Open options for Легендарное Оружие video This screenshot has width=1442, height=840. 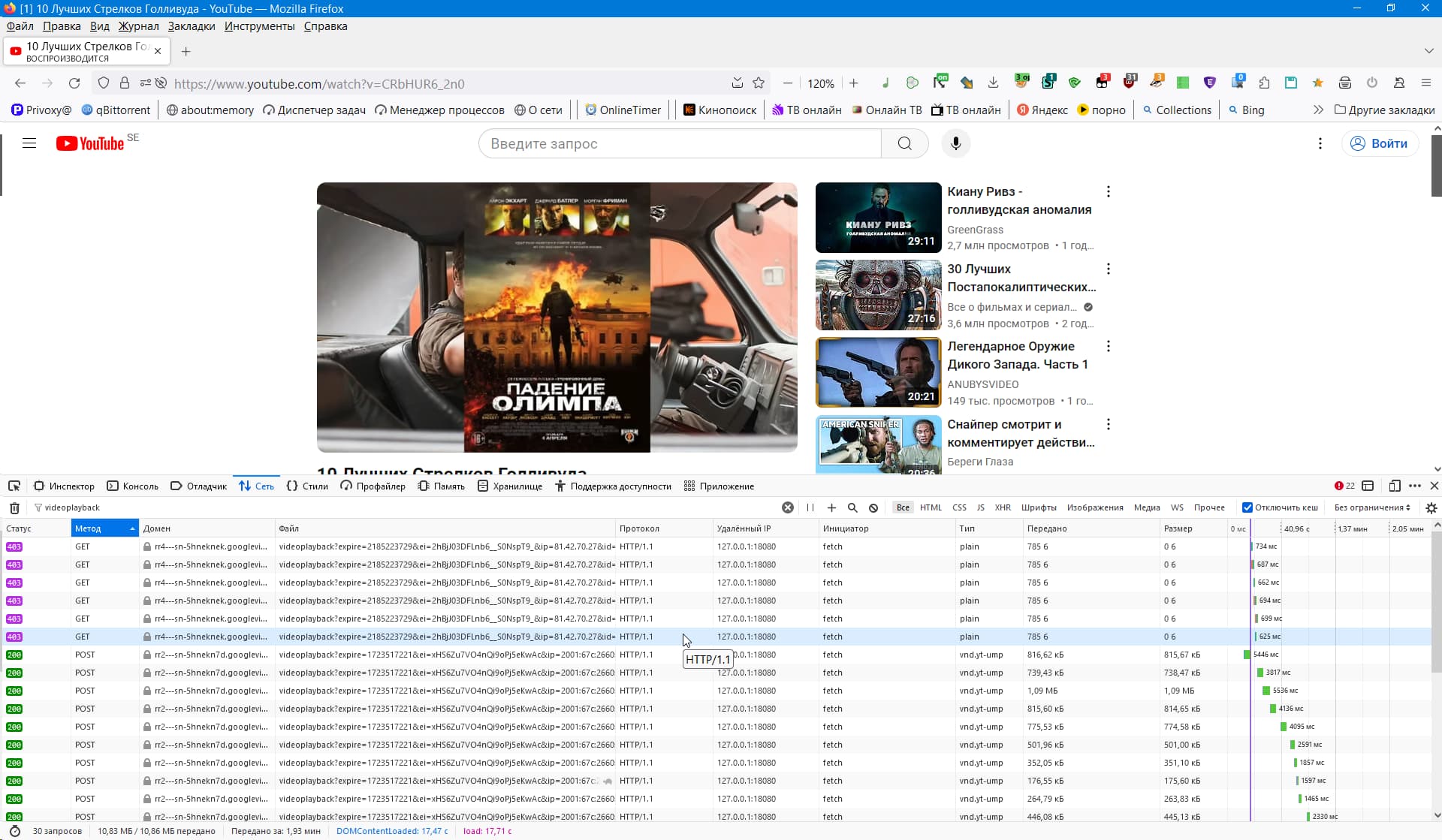1108,346
